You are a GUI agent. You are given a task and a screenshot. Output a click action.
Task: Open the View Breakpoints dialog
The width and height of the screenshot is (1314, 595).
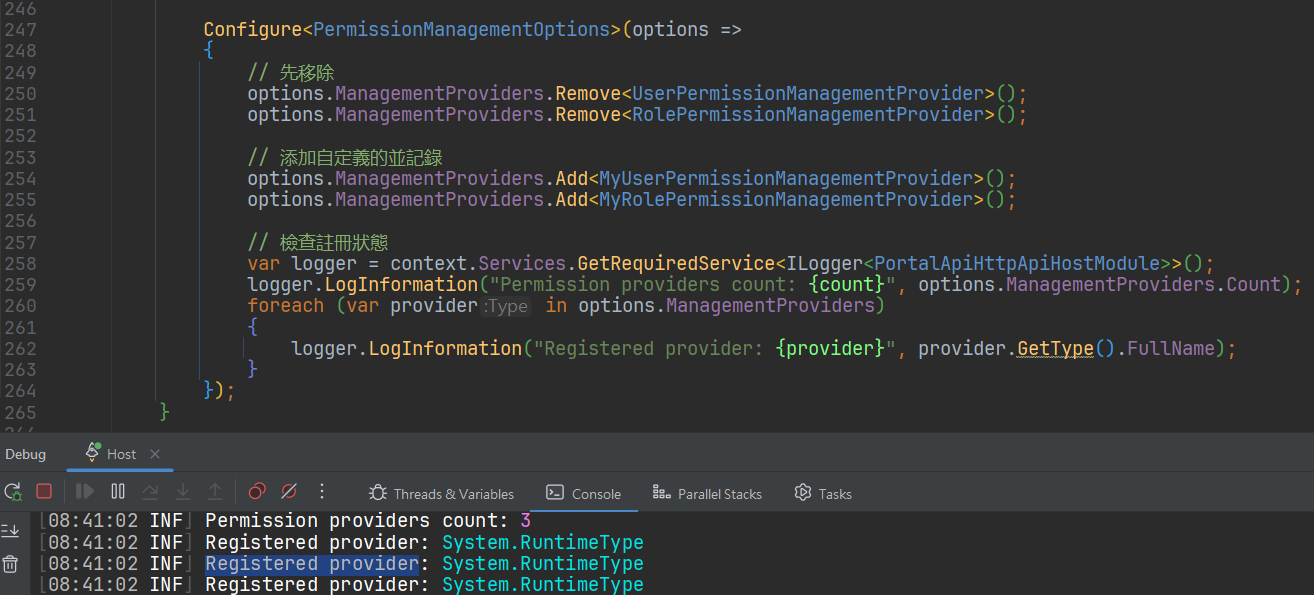[257, 491]
